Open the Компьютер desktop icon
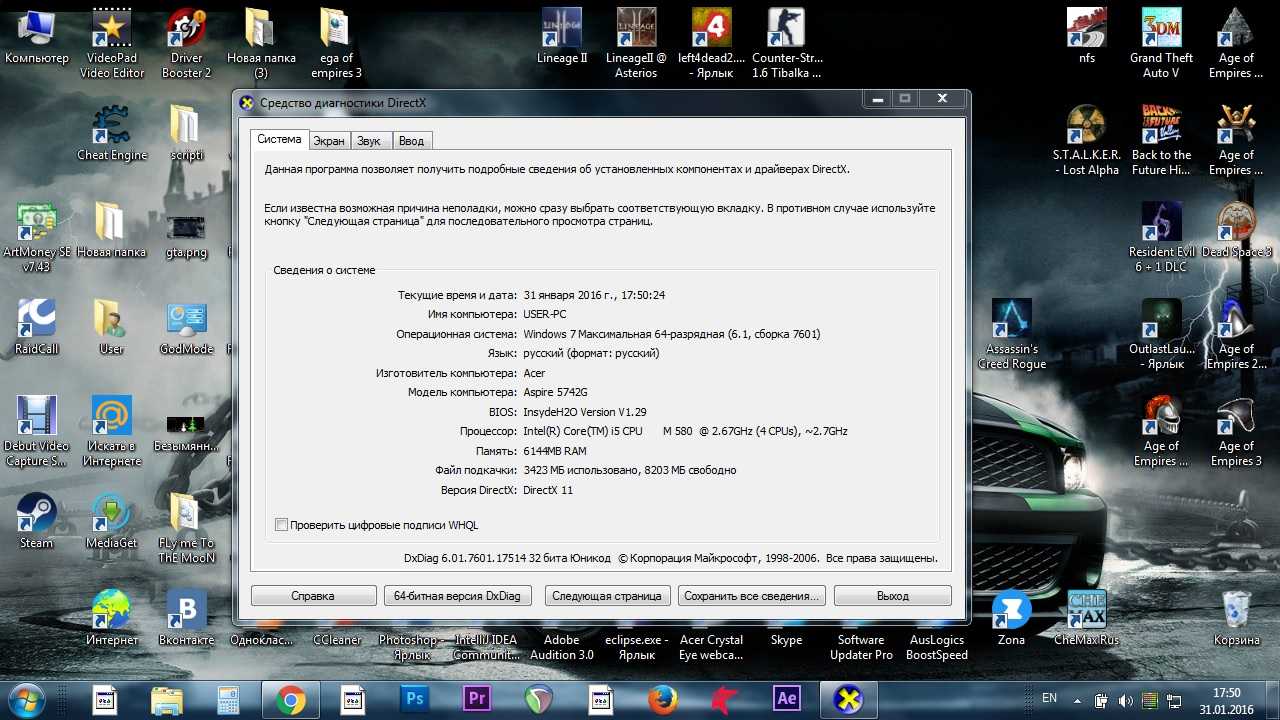This screenshot has width=1280, height=720. point(37,36)
